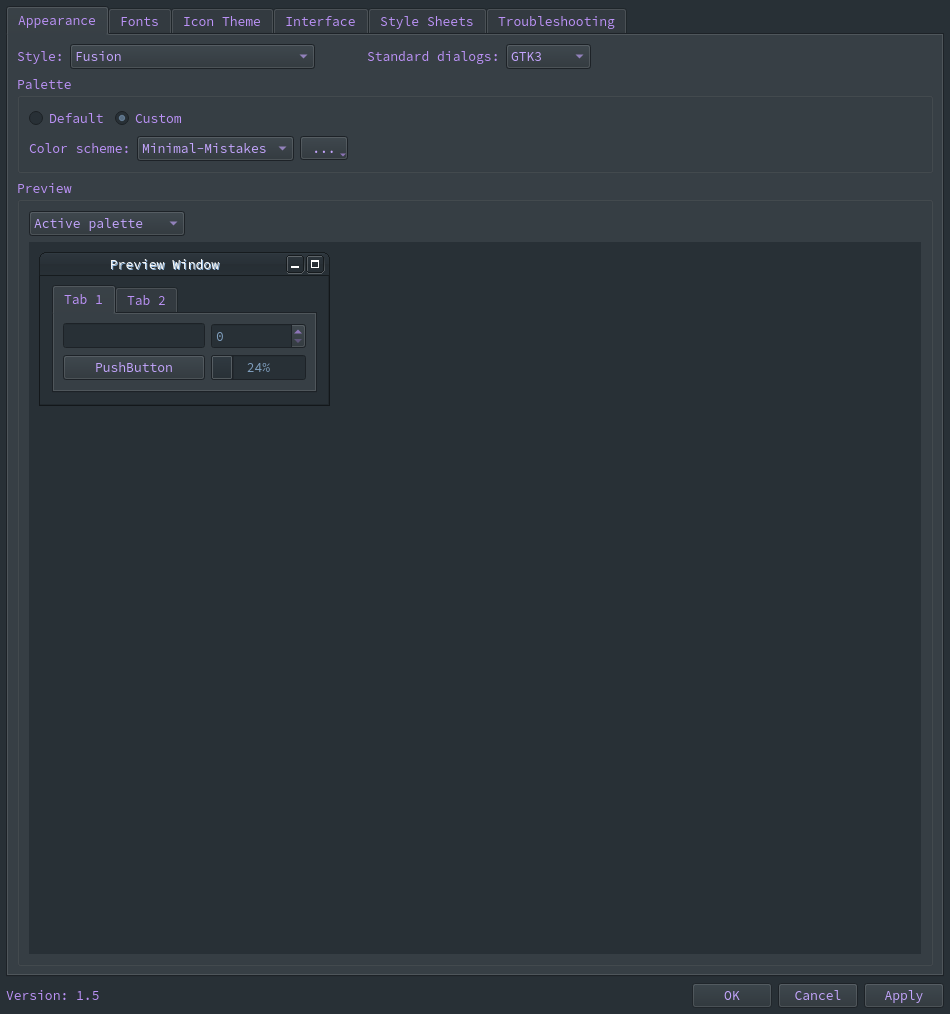Select Tab 2 in the preview

tap(146, 301)
